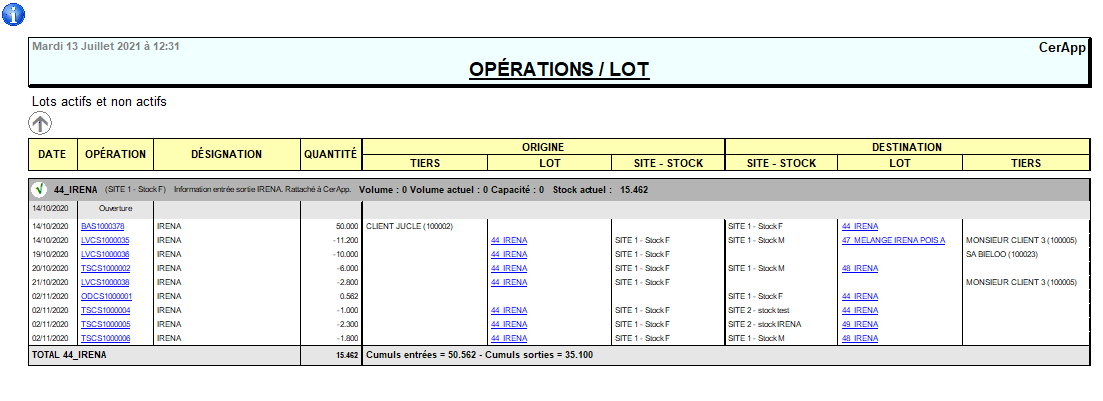Open lot 47_MELANGE IRENA POIS A
Screen dimensions: 1103x401
pyautogui.click(x=893, y=240)
